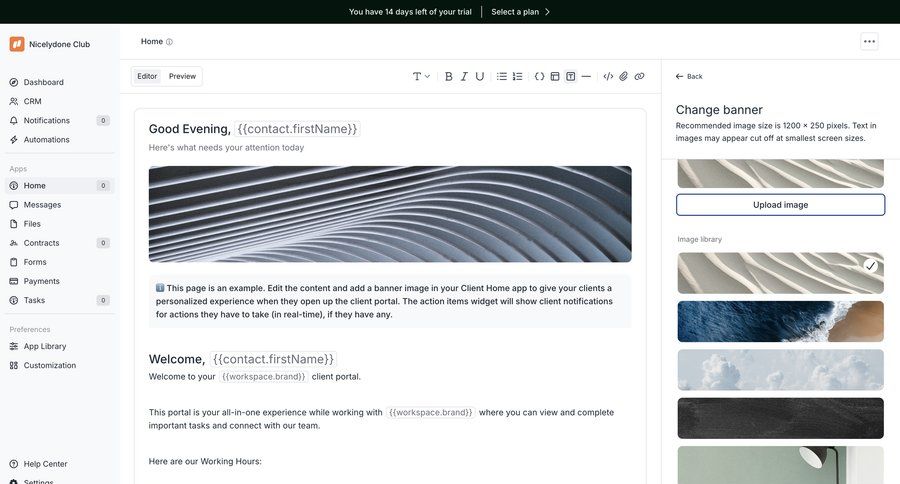The image size is (900, 484).
Task: Insert a numbered list
Action: [x=517, y=76]
